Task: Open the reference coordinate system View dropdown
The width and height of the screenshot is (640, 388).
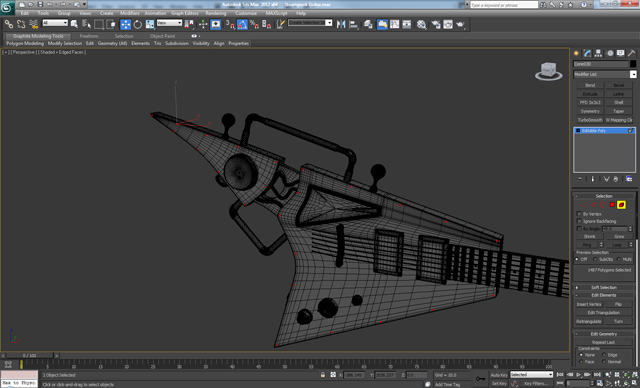Action: click(x=169, y=23)
